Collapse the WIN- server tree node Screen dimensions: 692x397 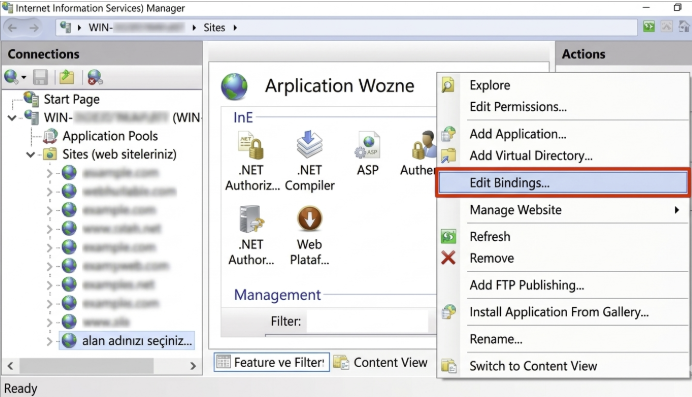(x=12, y=118)
